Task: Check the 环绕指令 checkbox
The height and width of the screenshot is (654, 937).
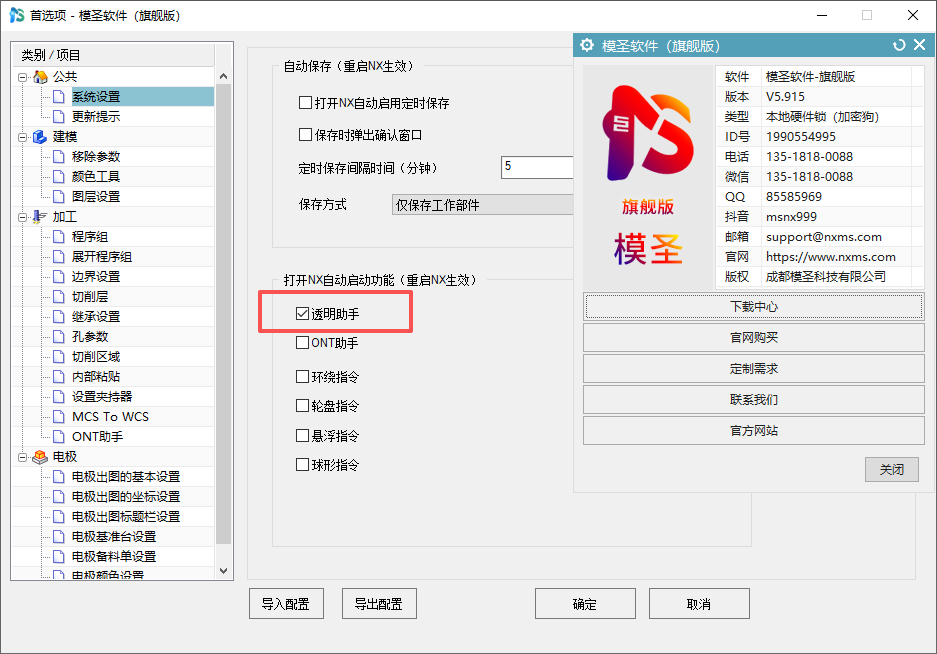Action: (302, 377)
